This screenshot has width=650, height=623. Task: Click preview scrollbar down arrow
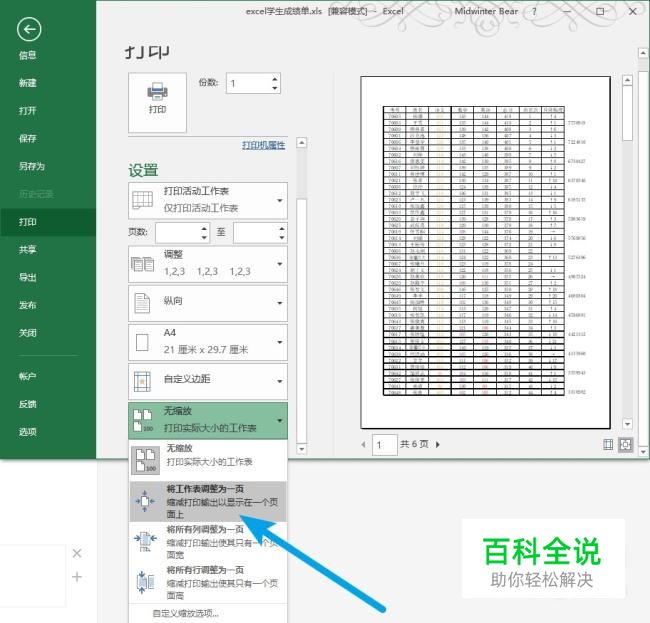pos(628,424)
